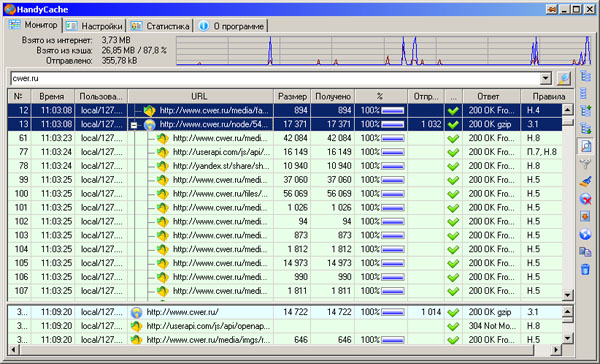Sort by the Пользова... column header

click(x=101, y=96)
